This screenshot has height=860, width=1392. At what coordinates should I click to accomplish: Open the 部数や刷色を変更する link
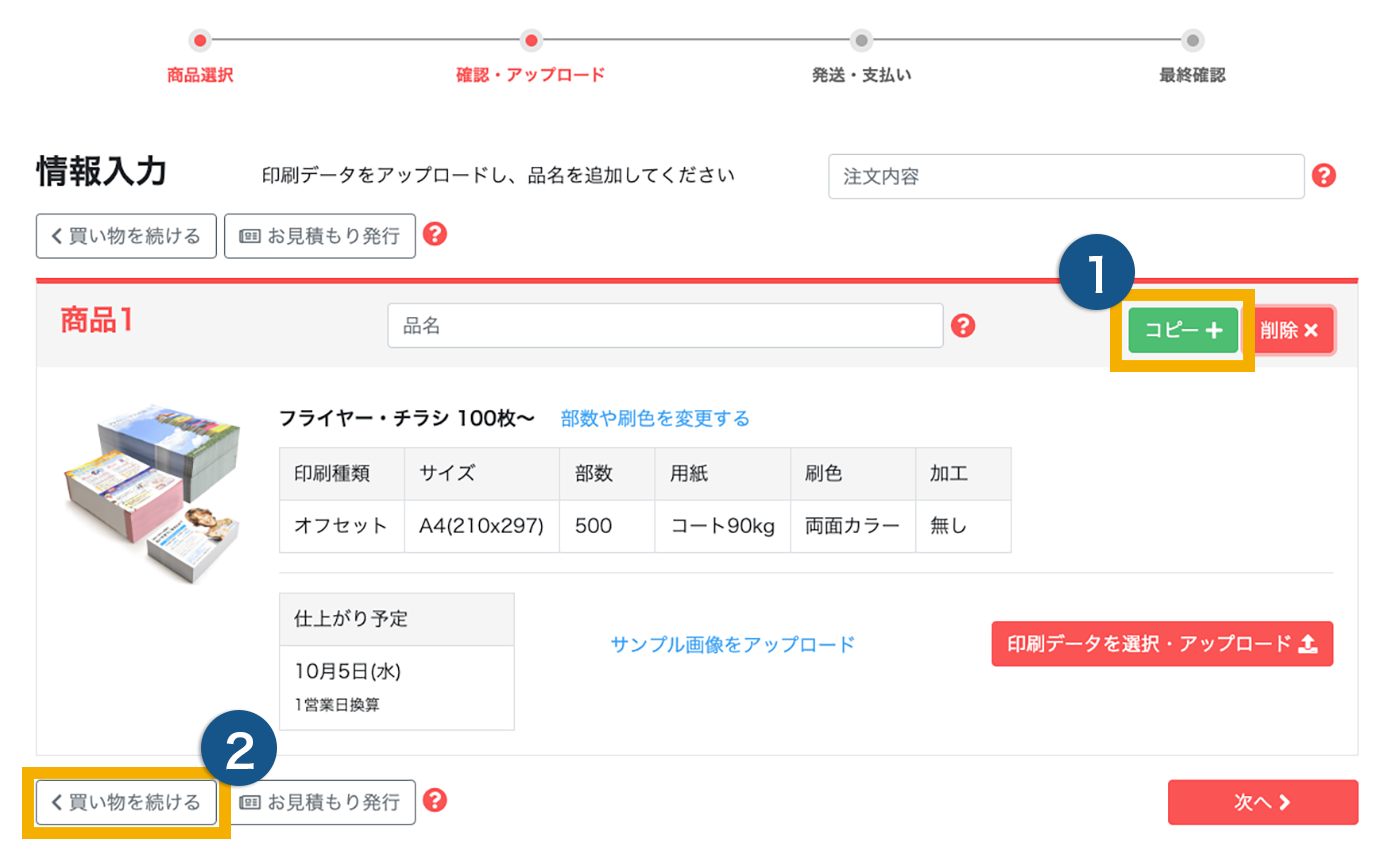[x=655, y=419]
